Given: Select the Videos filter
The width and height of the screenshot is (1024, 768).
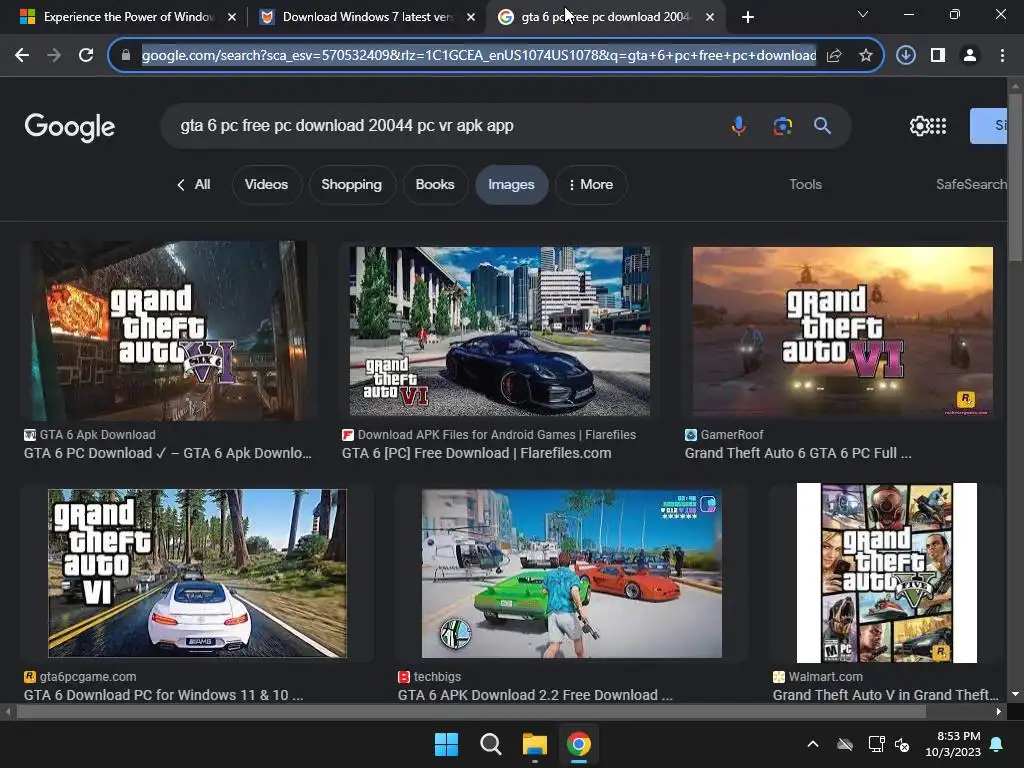Looking at the screenshot, I should click(266, 185).
